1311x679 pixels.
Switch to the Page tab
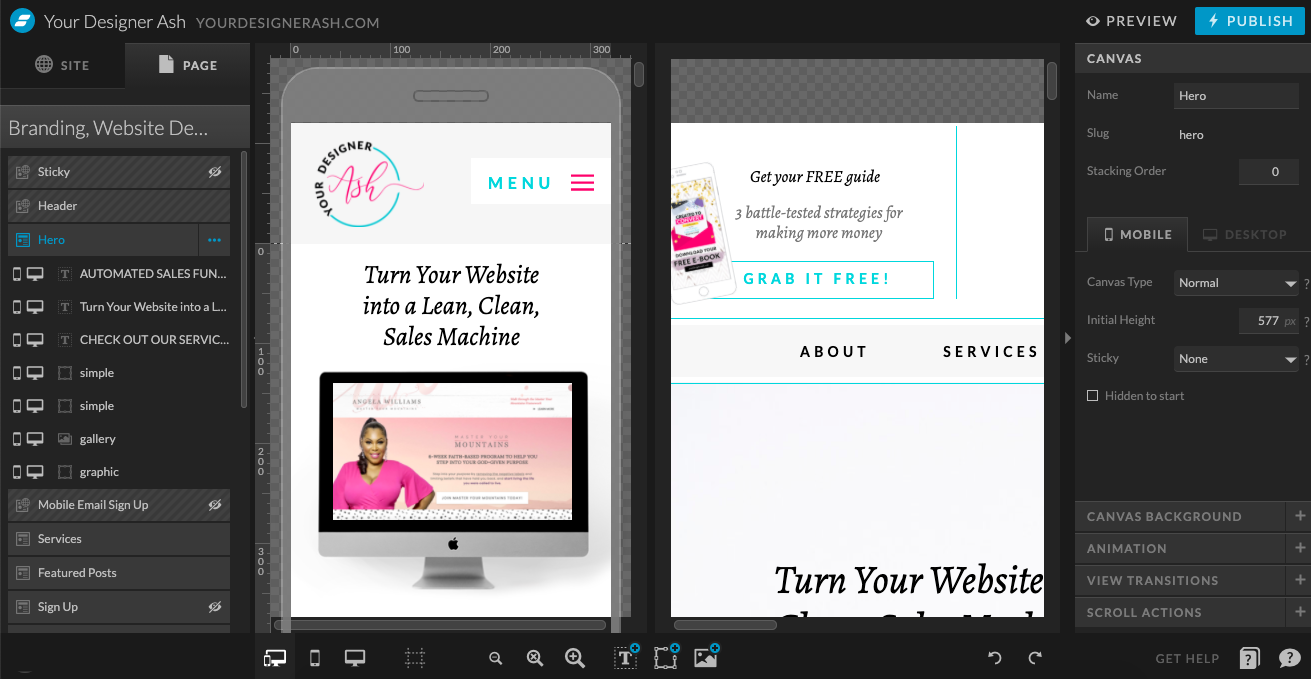click(x=187, y=65)
